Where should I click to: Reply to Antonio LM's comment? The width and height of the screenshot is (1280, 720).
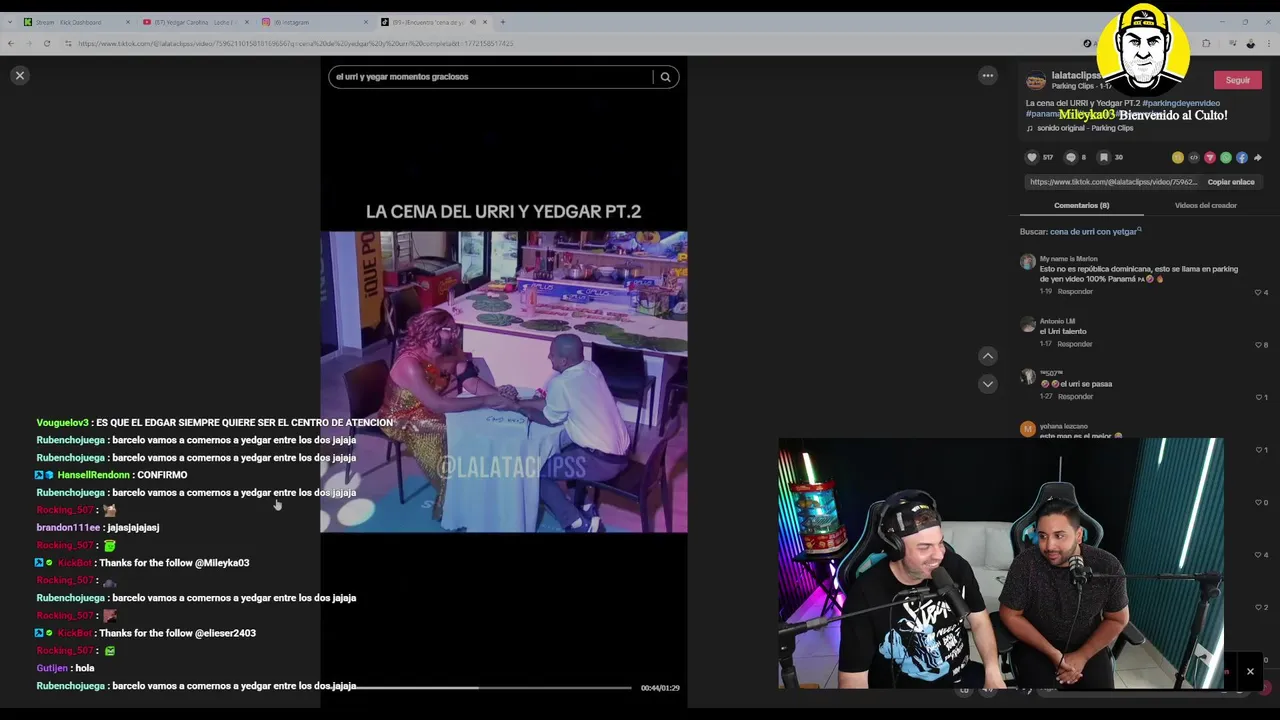pos(1075,344)
